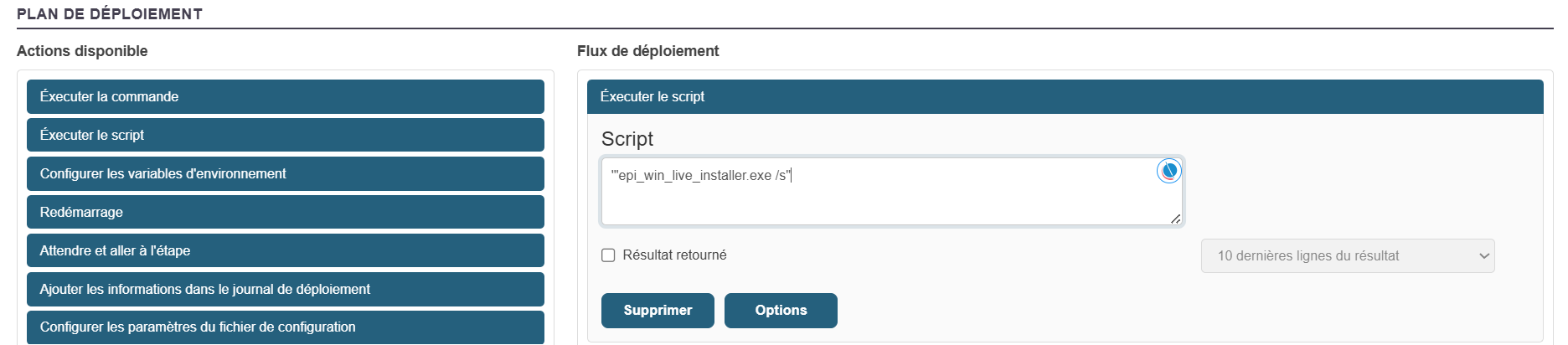Add the Attendre et aller à l'étape action

pyautogui.click(x=285, y=250)
